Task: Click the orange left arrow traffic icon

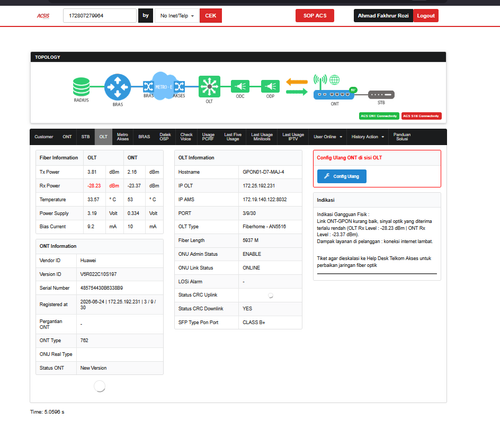Action: 297,82
